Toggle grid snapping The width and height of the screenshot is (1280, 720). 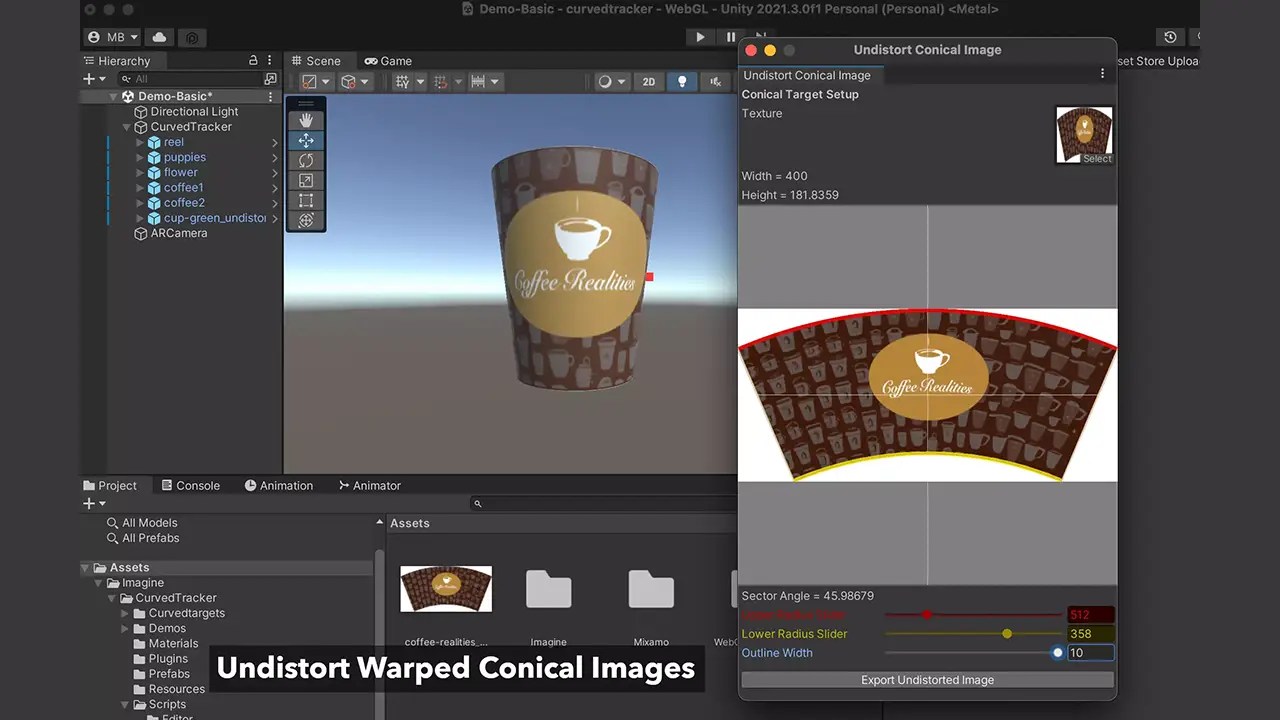coord(441,82)
